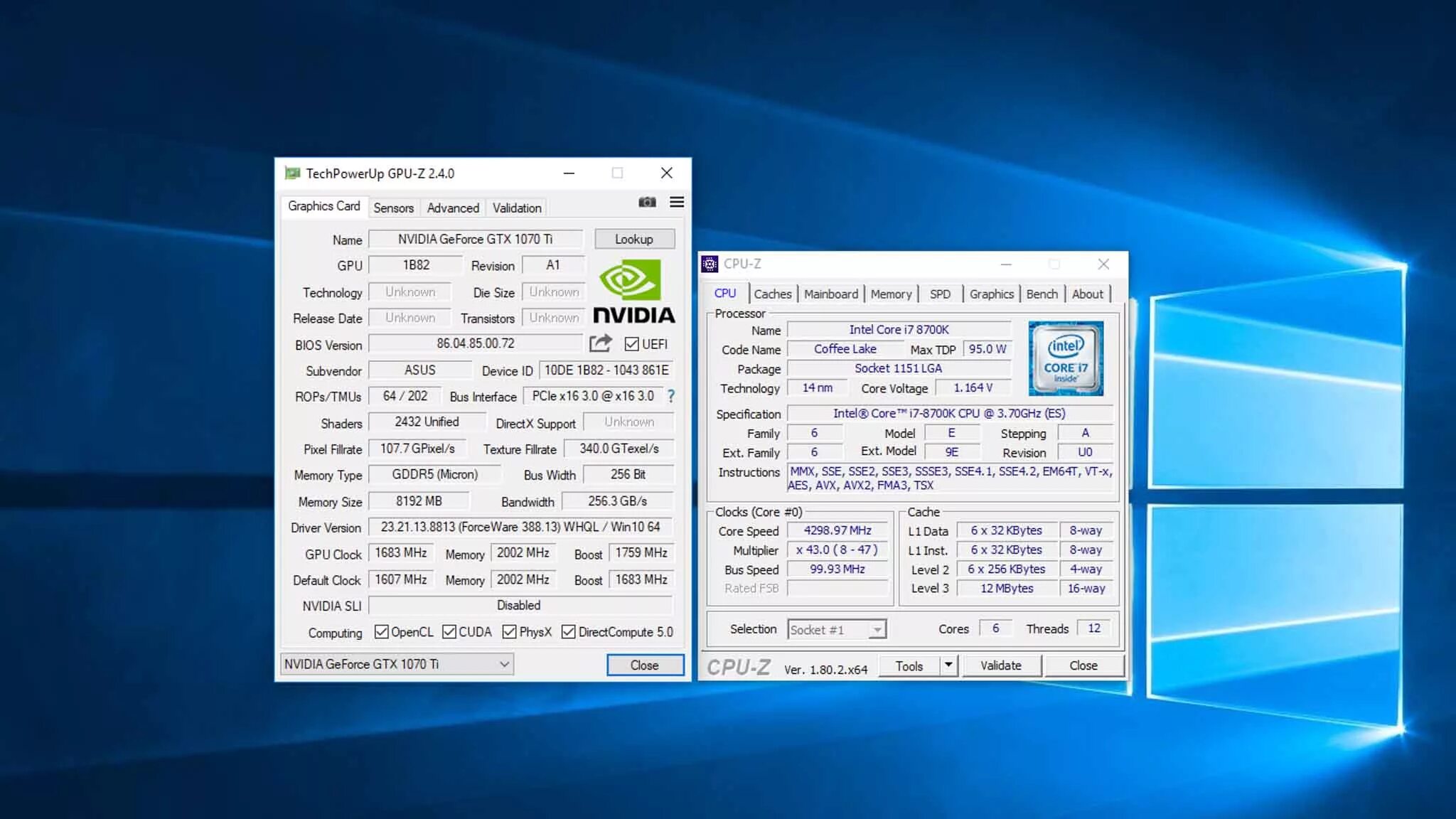
Task: Toggle the OpenCL checkbox
Action: 382,631
